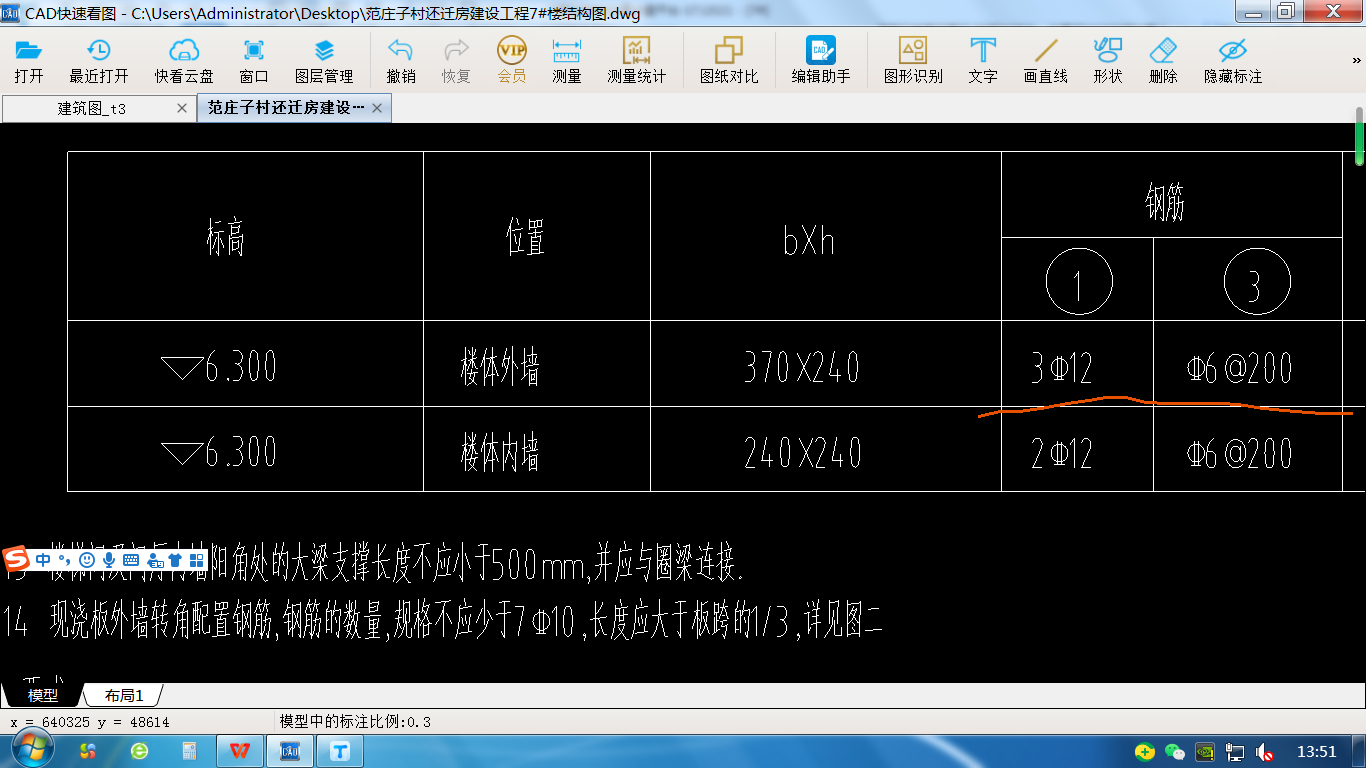Activate Sogou voice input microphone
The height and width of the screenshot is (768, 1366).
109,559
